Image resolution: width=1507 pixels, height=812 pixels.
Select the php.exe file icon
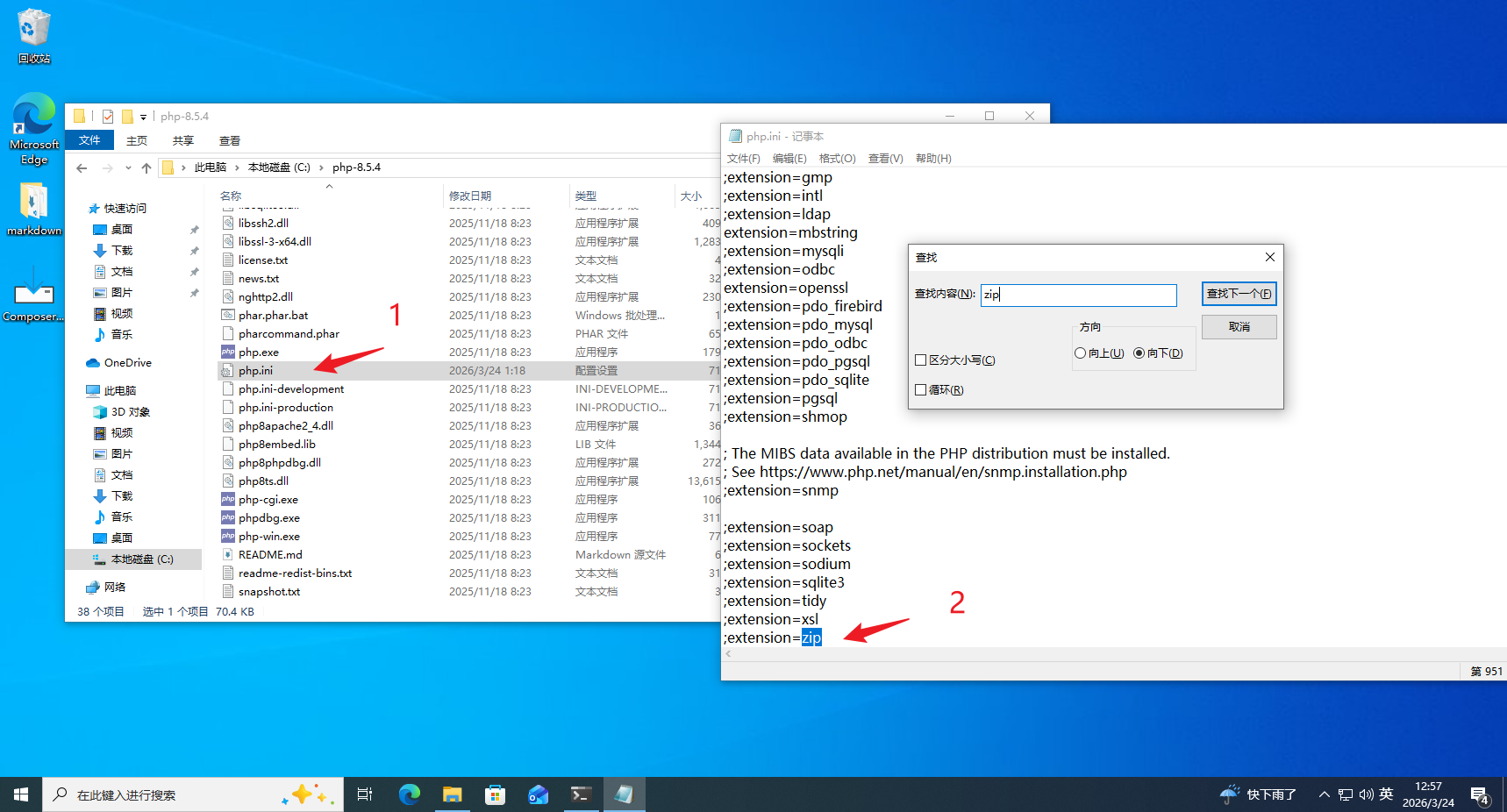click(228, 353)
